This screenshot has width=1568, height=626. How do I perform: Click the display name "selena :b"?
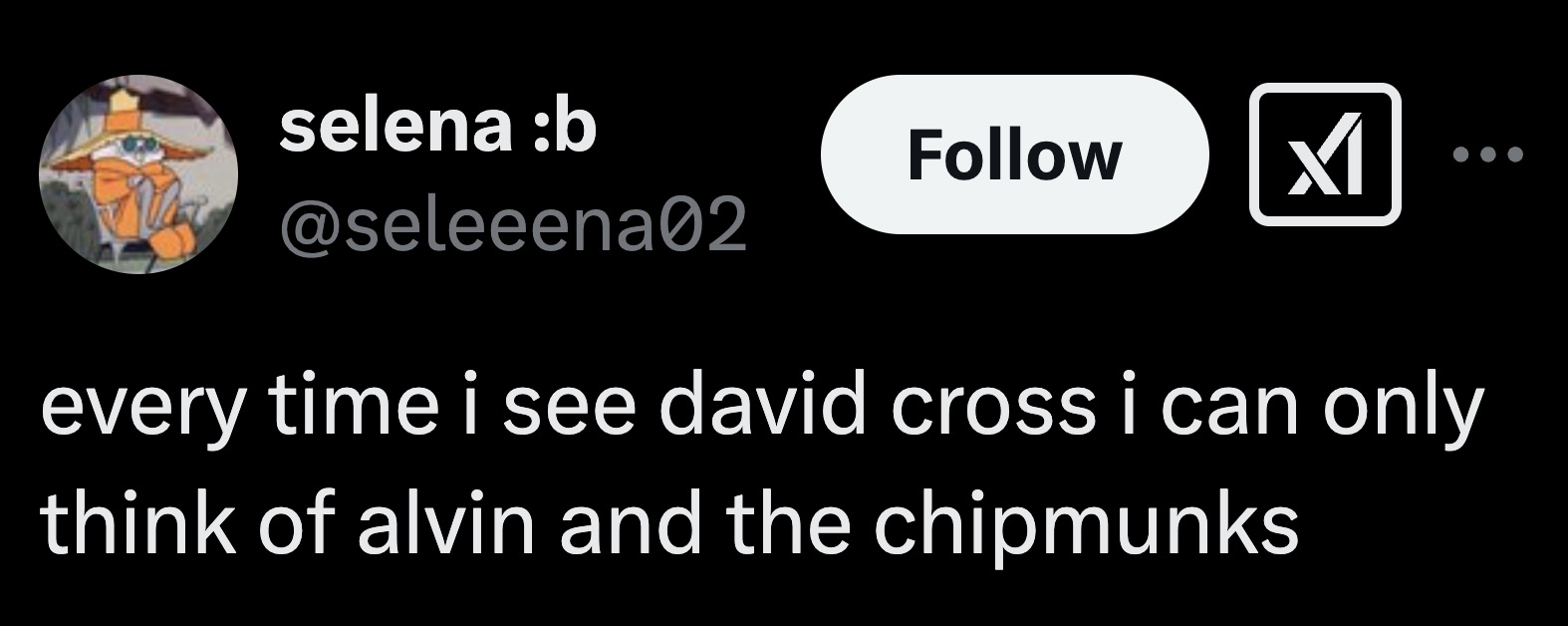pyautogui.click(x=437, y=128)
